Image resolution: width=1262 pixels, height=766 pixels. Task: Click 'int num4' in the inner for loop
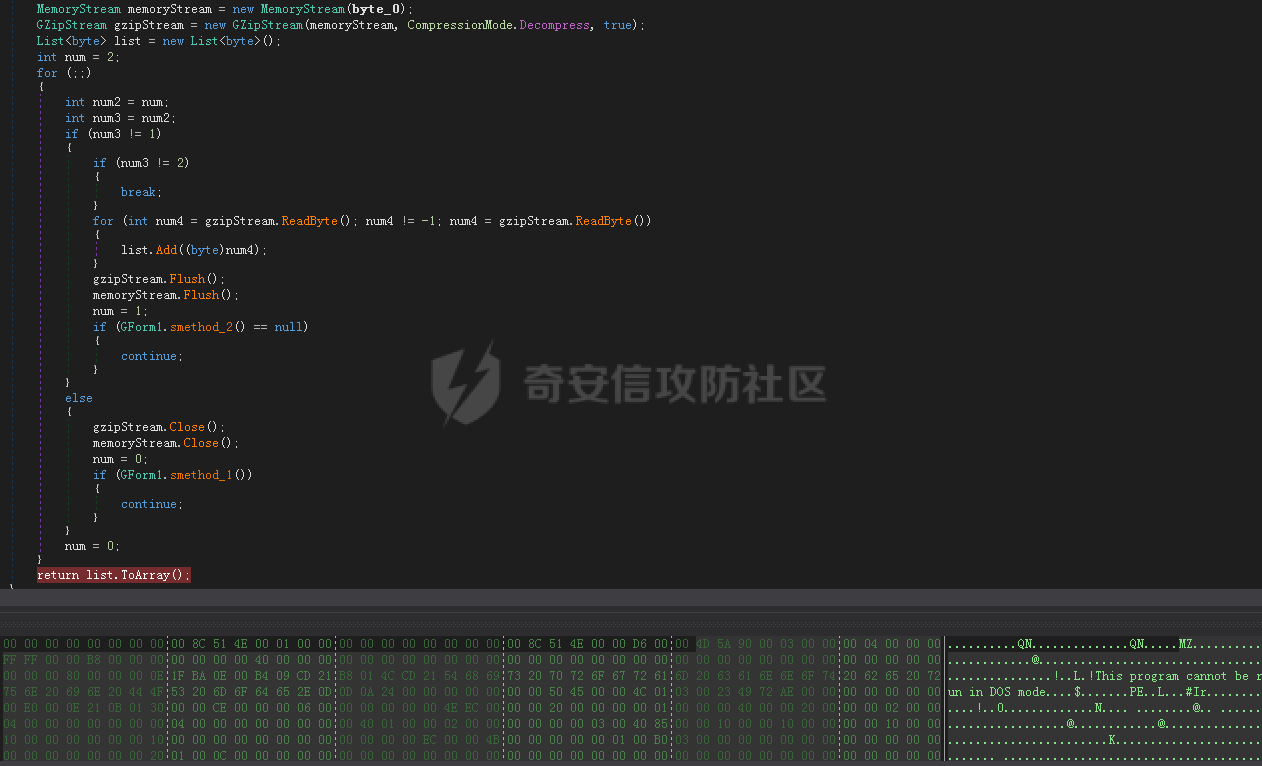click(152, 221)
